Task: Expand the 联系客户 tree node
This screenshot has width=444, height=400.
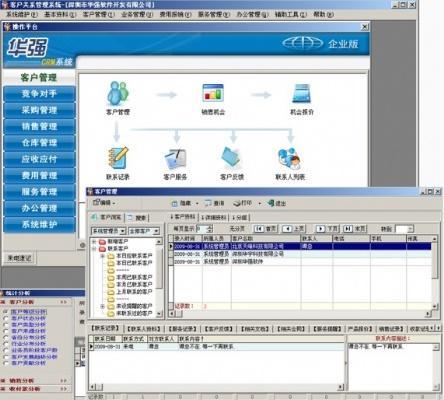Action: (x=94, y=248)
